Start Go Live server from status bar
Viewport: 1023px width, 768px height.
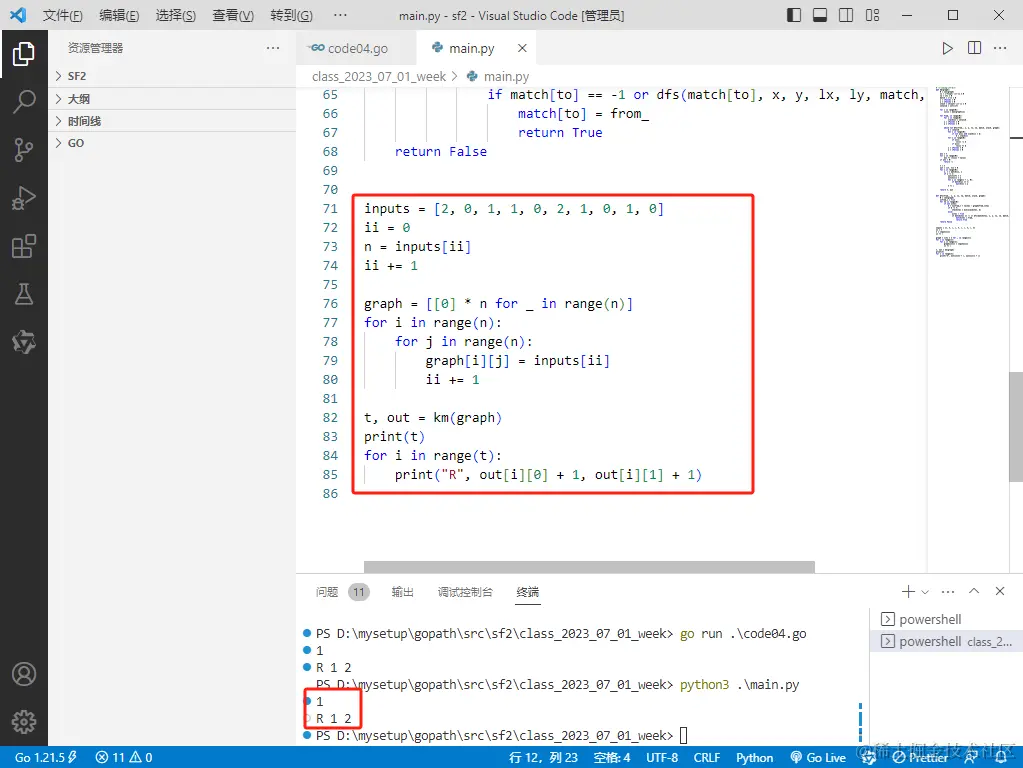point(818,758)
